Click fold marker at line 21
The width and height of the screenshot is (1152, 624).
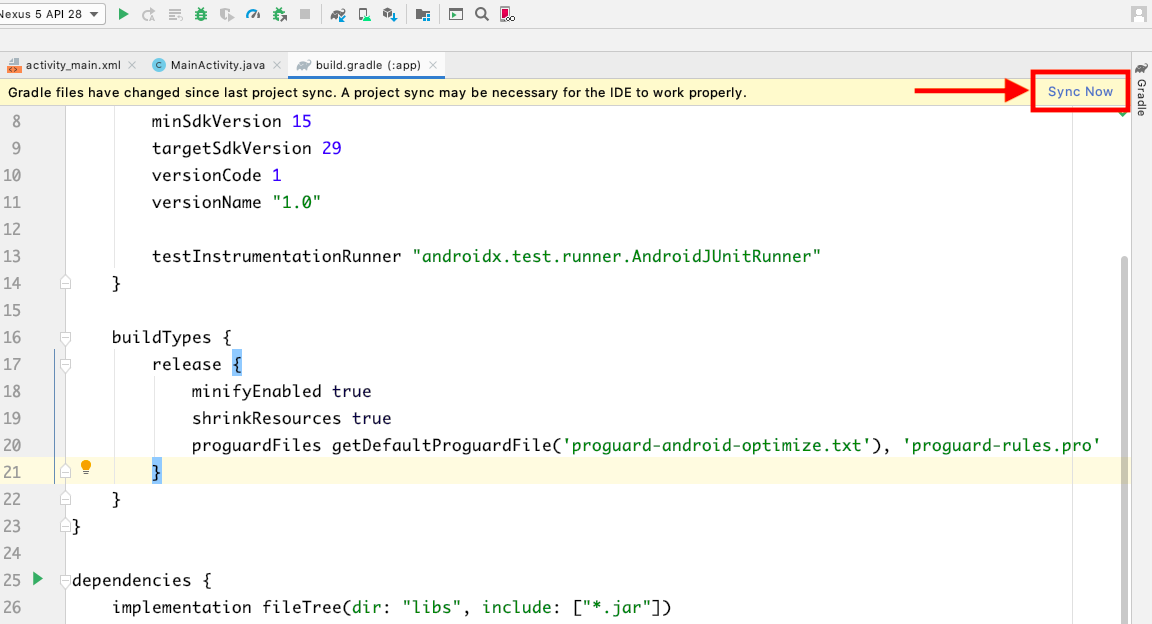[65, 472]
